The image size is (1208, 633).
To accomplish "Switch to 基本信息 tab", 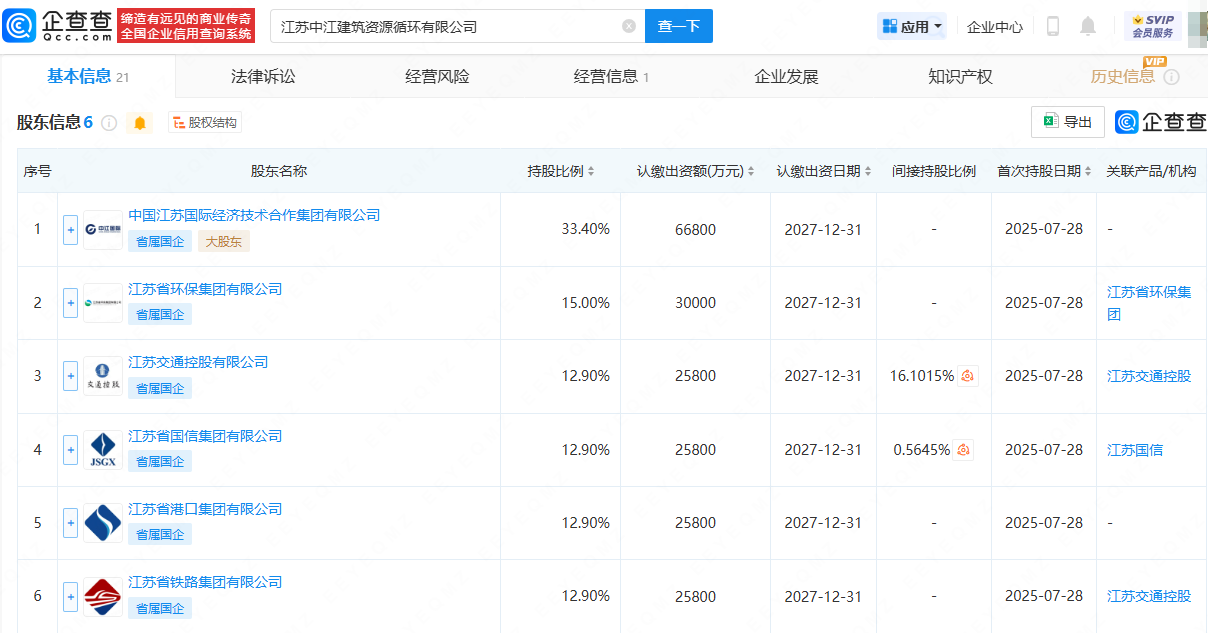I will point(88,77).
